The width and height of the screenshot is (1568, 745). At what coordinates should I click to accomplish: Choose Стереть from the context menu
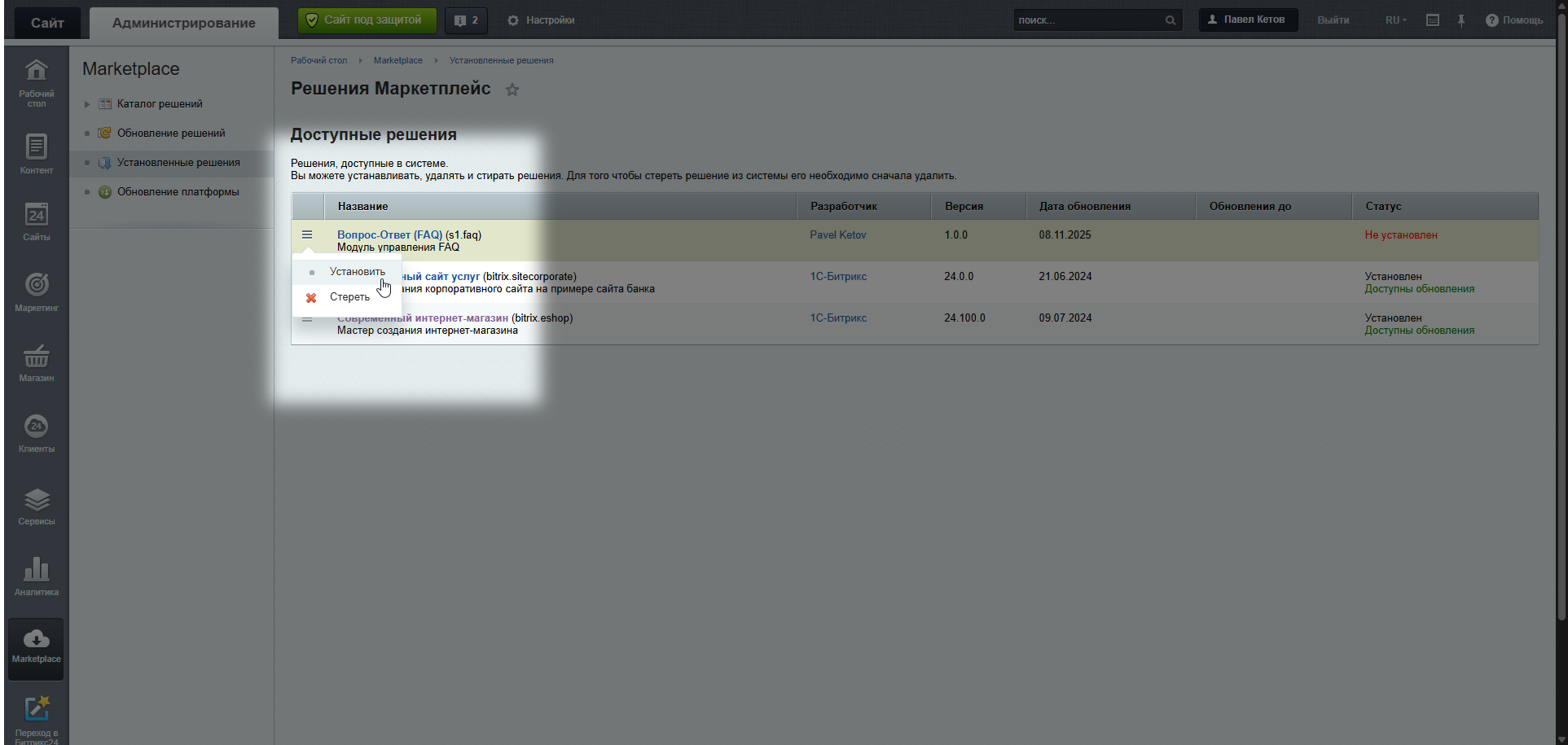click(x=349, y=297)
